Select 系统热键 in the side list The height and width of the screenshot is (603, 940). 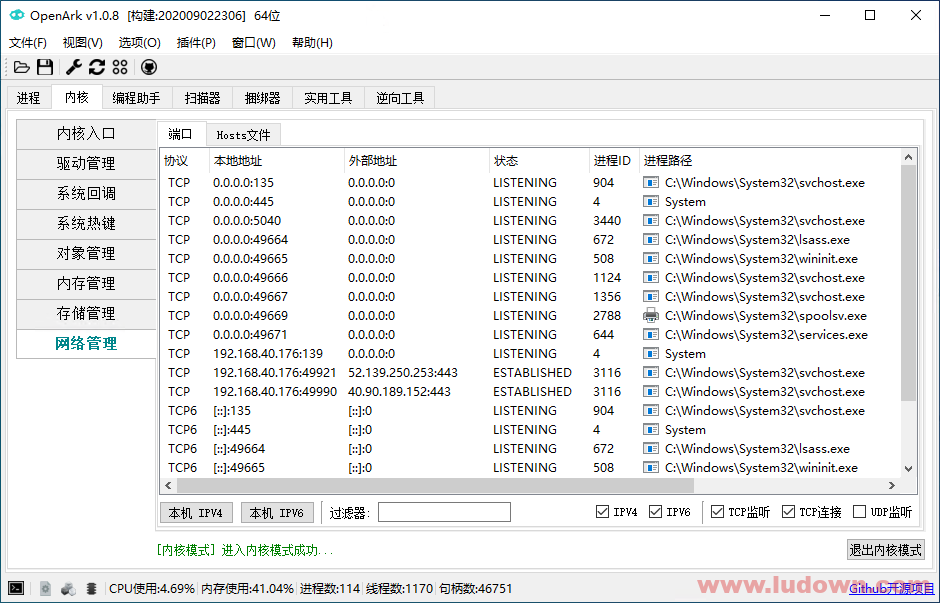point(86,224)
